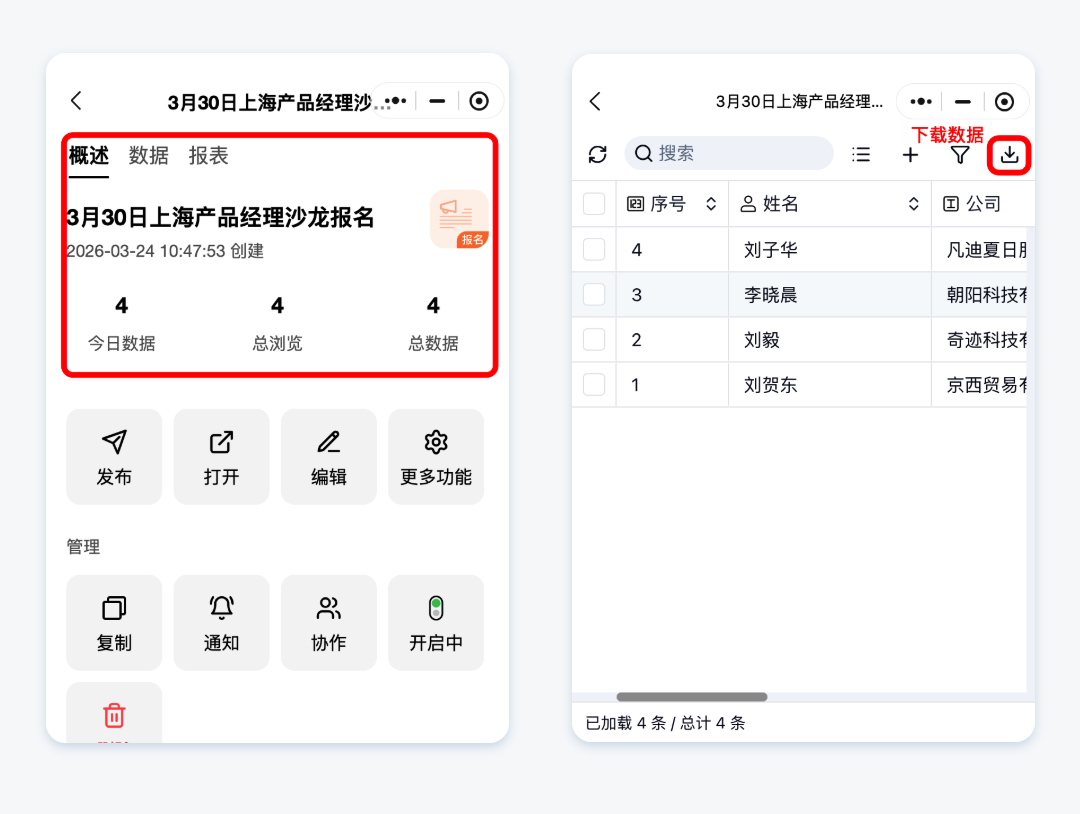Image resolution: width=1080 pixels, height=814 pixels.
Task: Click the 通知 bell button
Action: [x=221, y=622]
